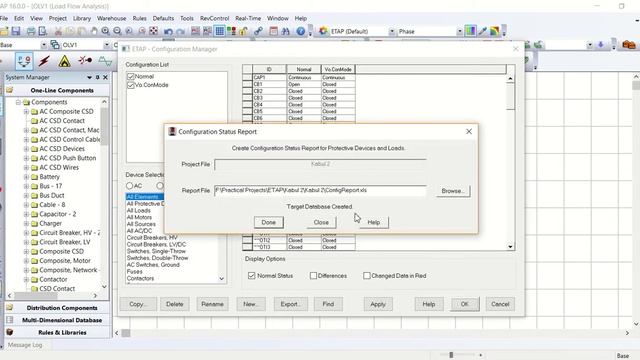Enable Changed Data in Red checkbox
This screenshot has height=360, width=640.
click(367, 276)
